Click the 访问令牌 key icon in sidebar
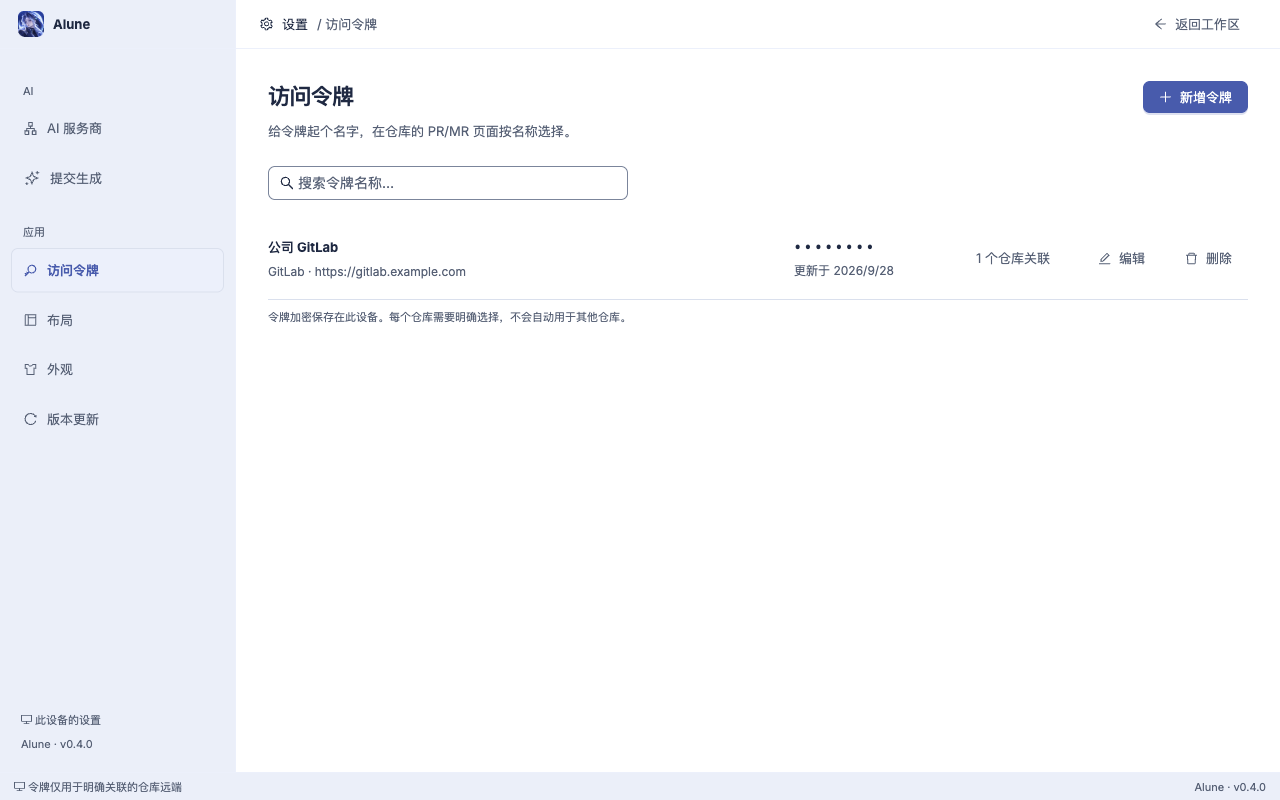 (30, 270)
